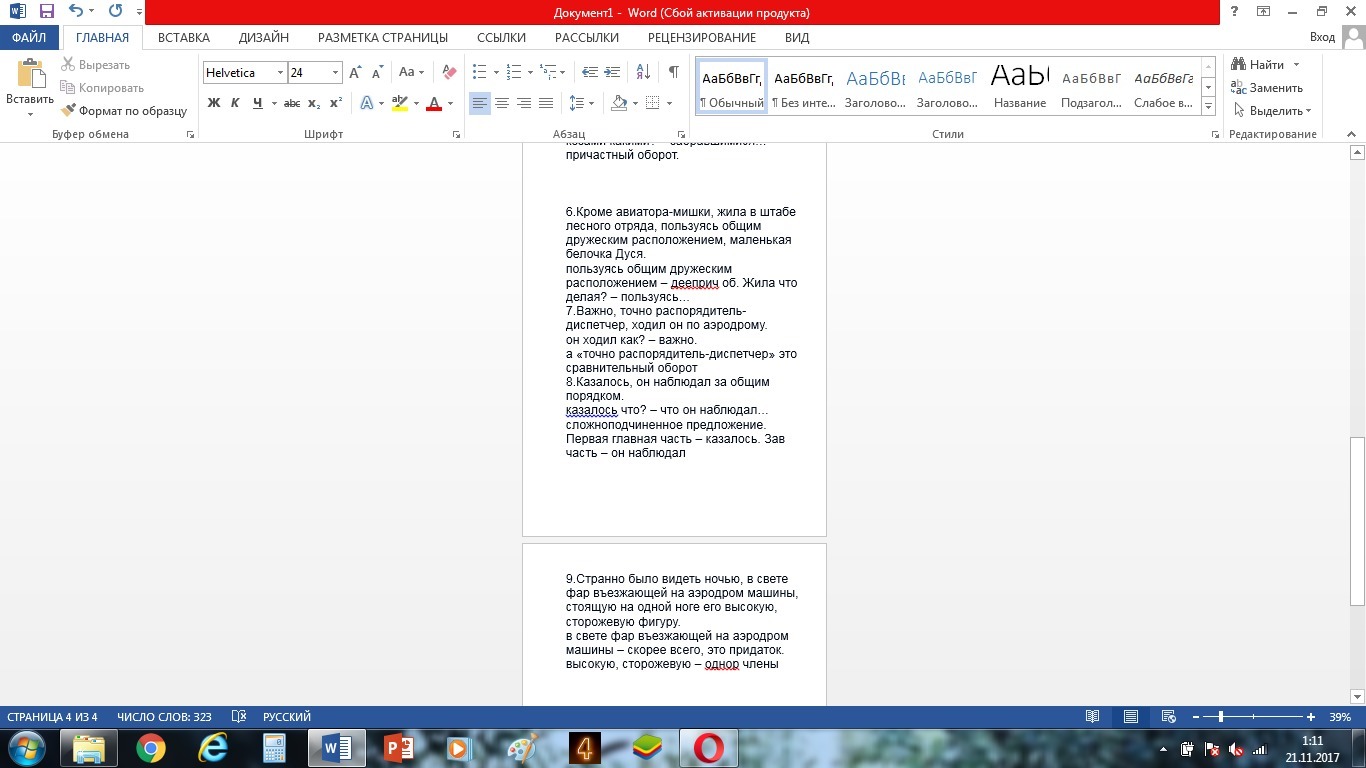Screen dimensions: 1366x768
Task: Open the Helvetica font name dropdown
Action: (279, 72)
